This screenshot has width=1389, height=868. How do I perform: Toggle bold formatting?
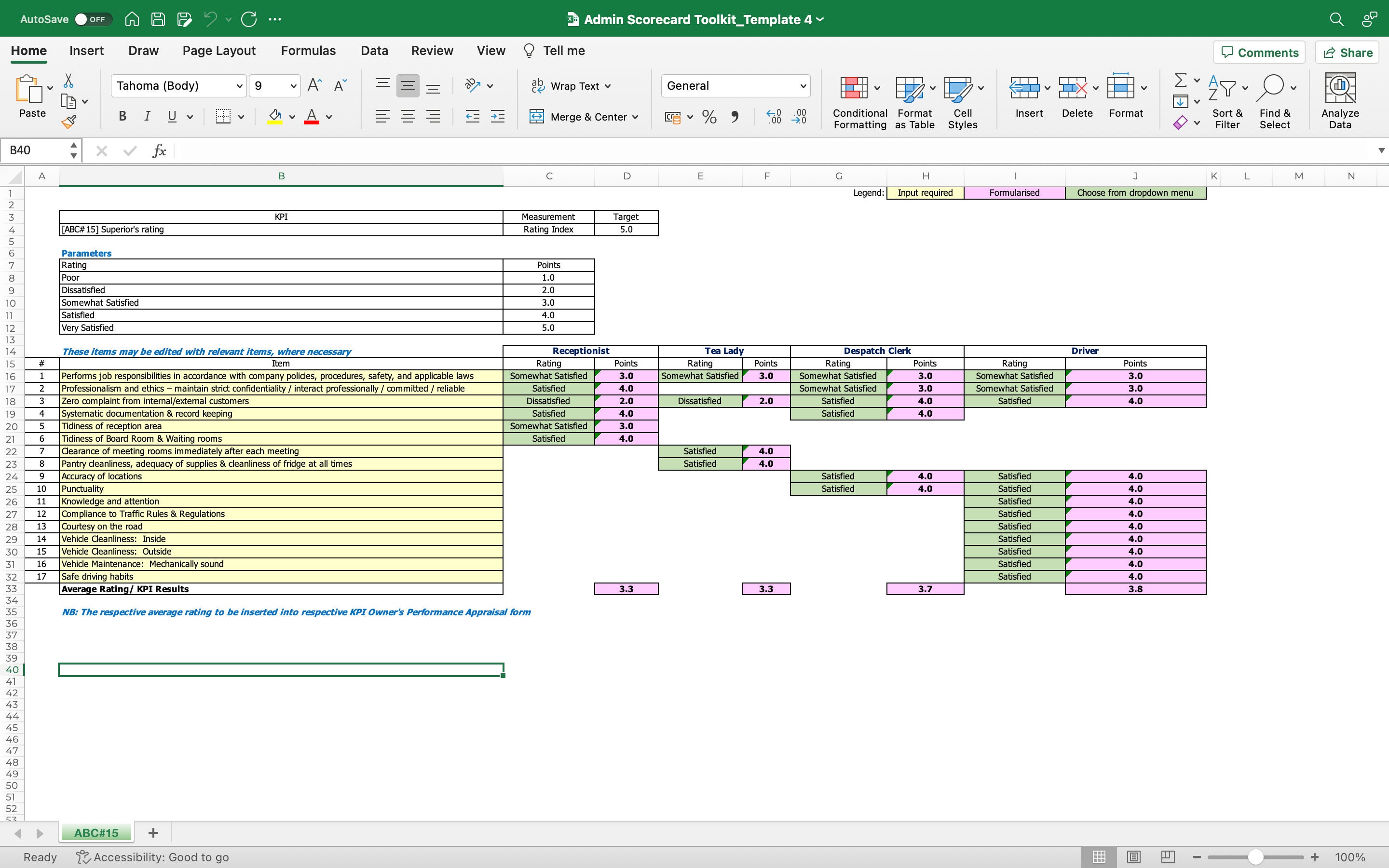tap(121, 116)
